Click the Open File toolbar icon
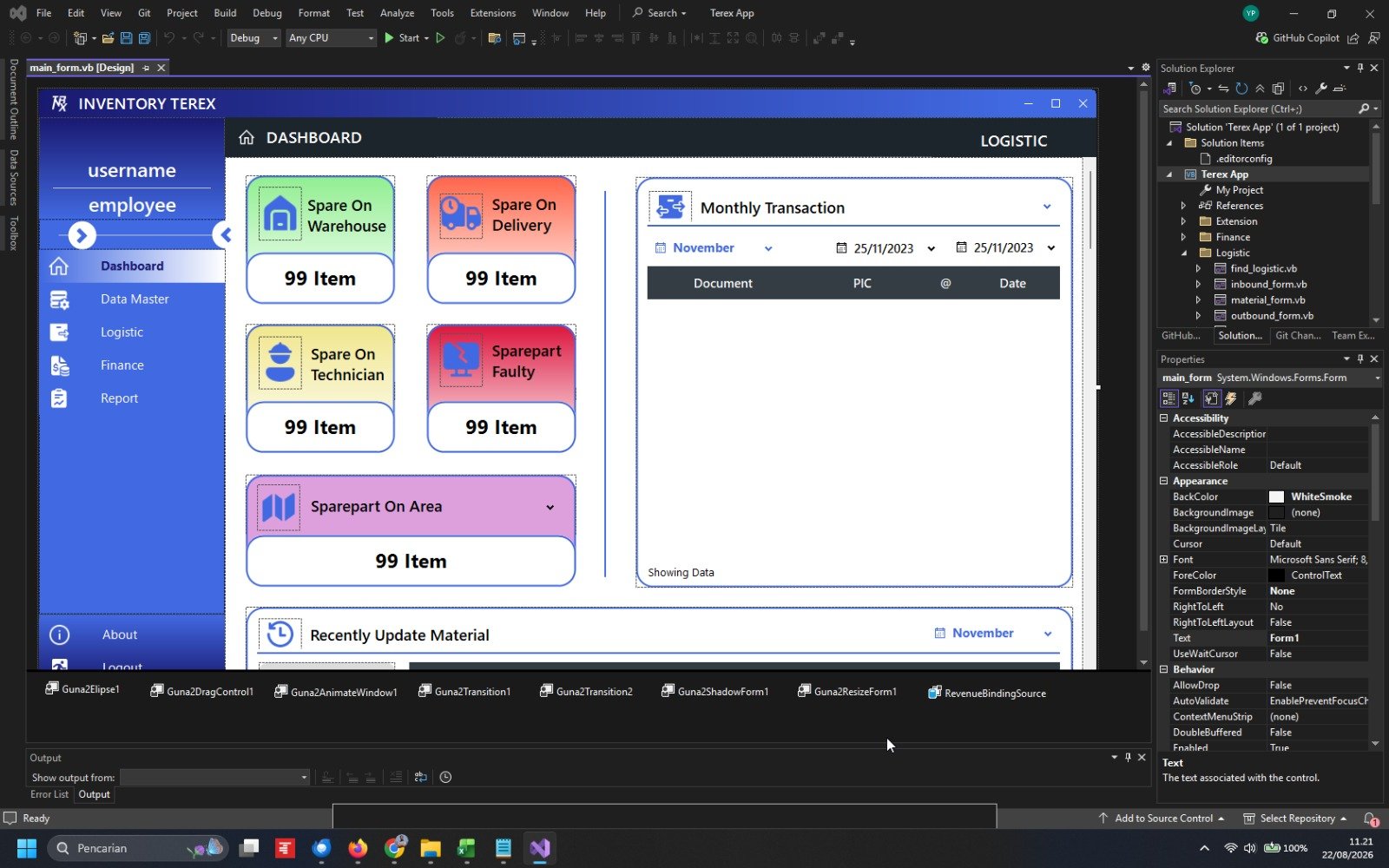This screenshot has width=1389, height=868. tap(108, 38)
